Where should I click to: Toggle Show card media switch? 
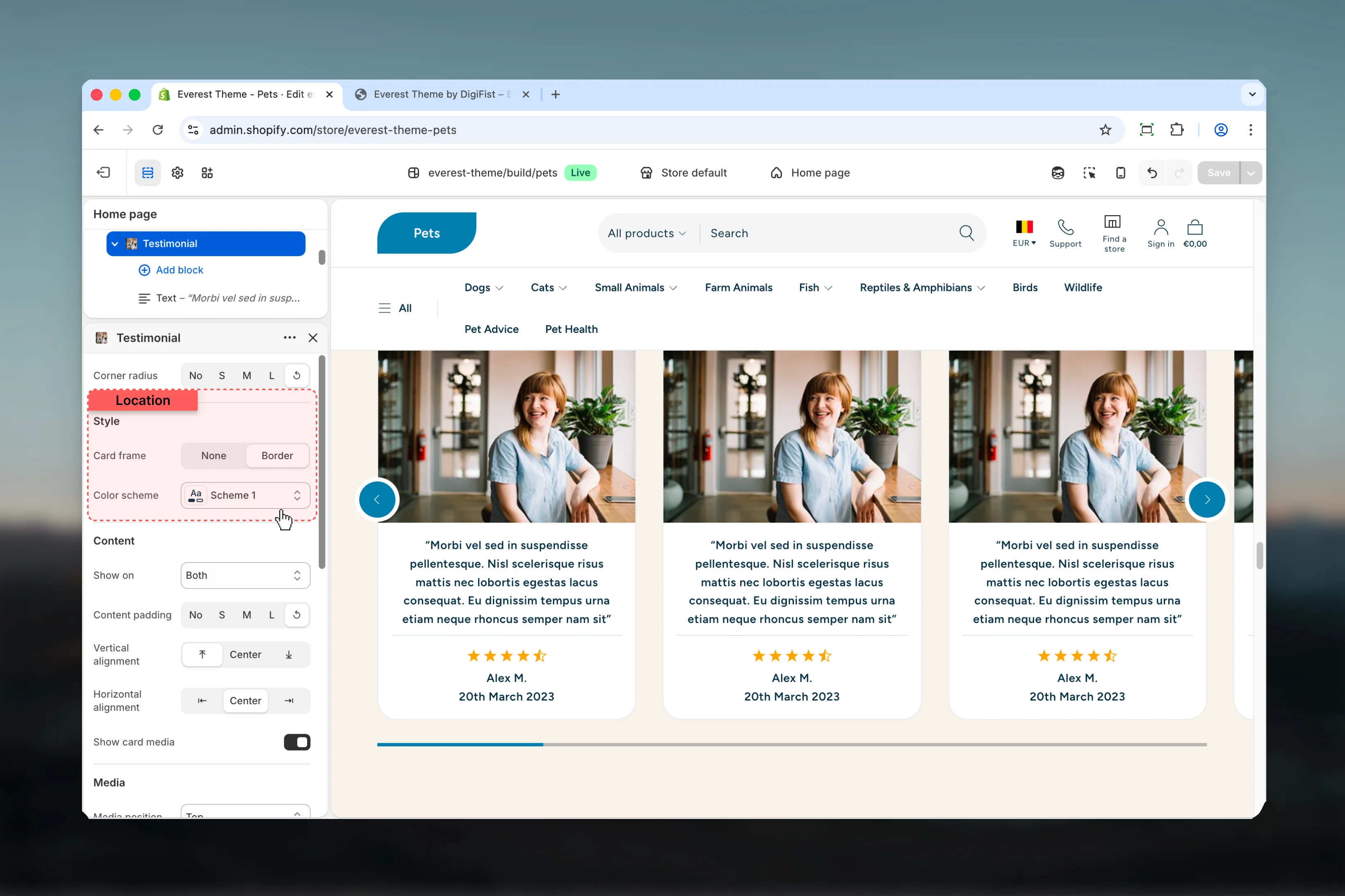[x=296, y=742]
